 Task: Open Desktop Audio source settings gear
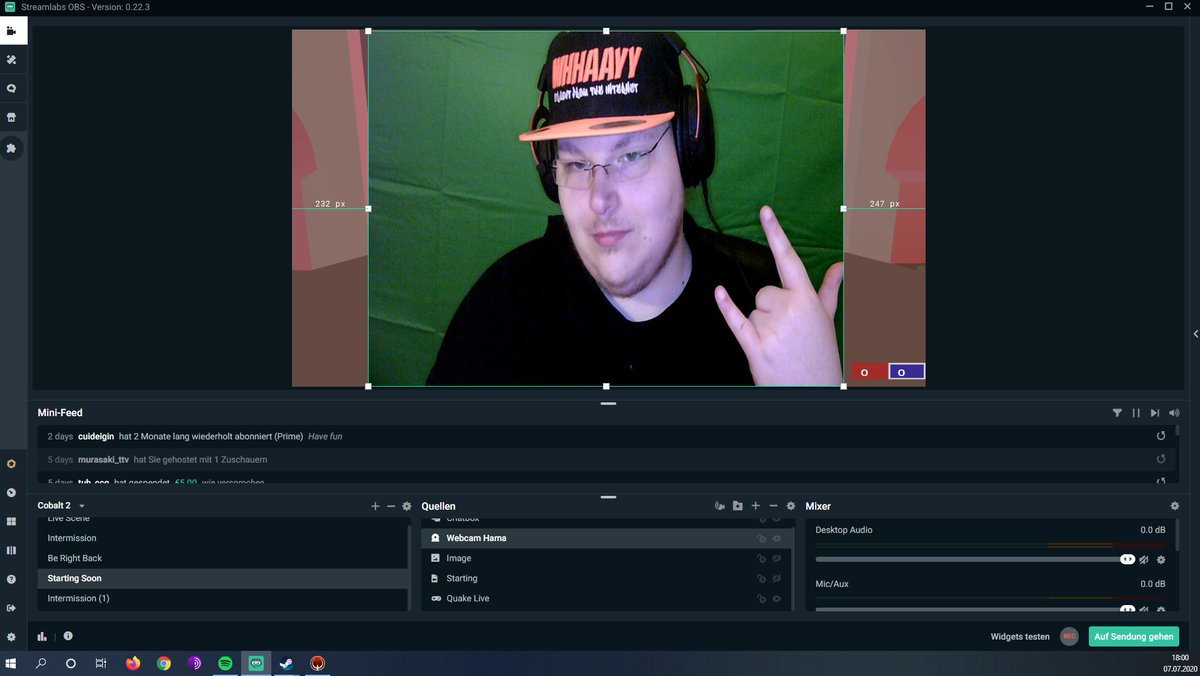[x=1161, y=559]
